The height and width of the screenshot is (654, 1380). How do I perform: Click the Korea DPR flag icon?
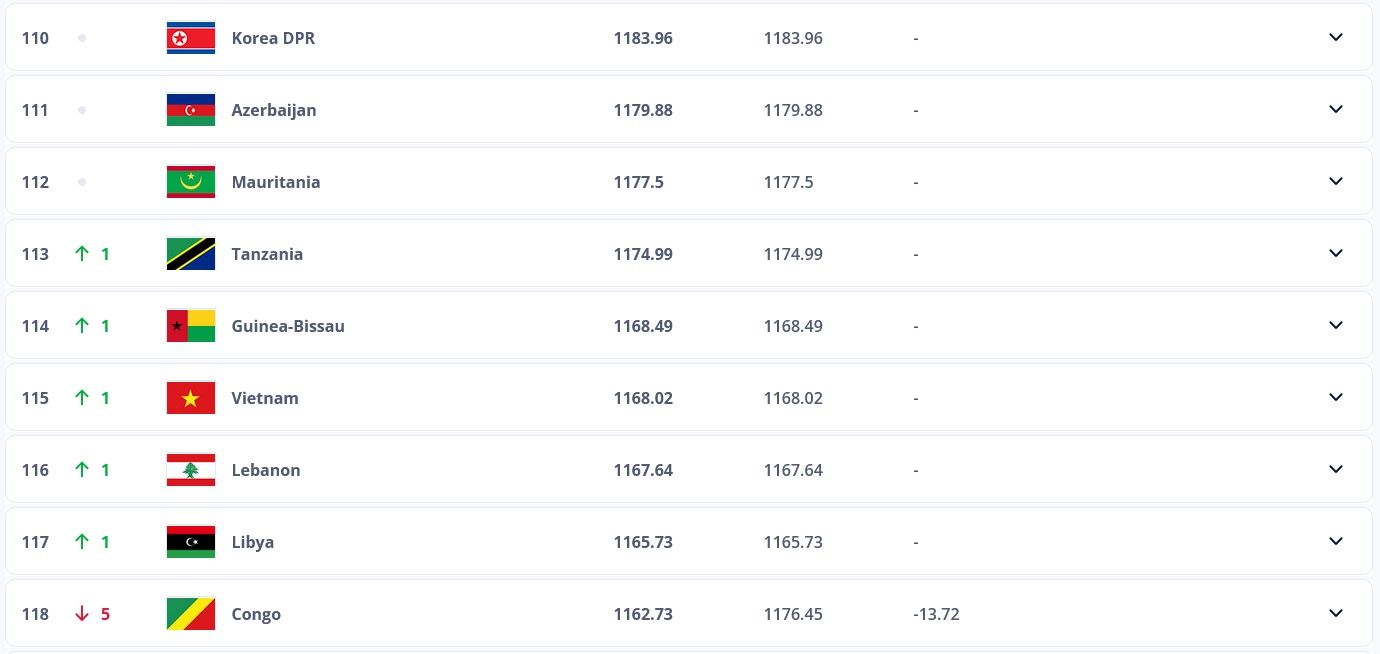190,38
